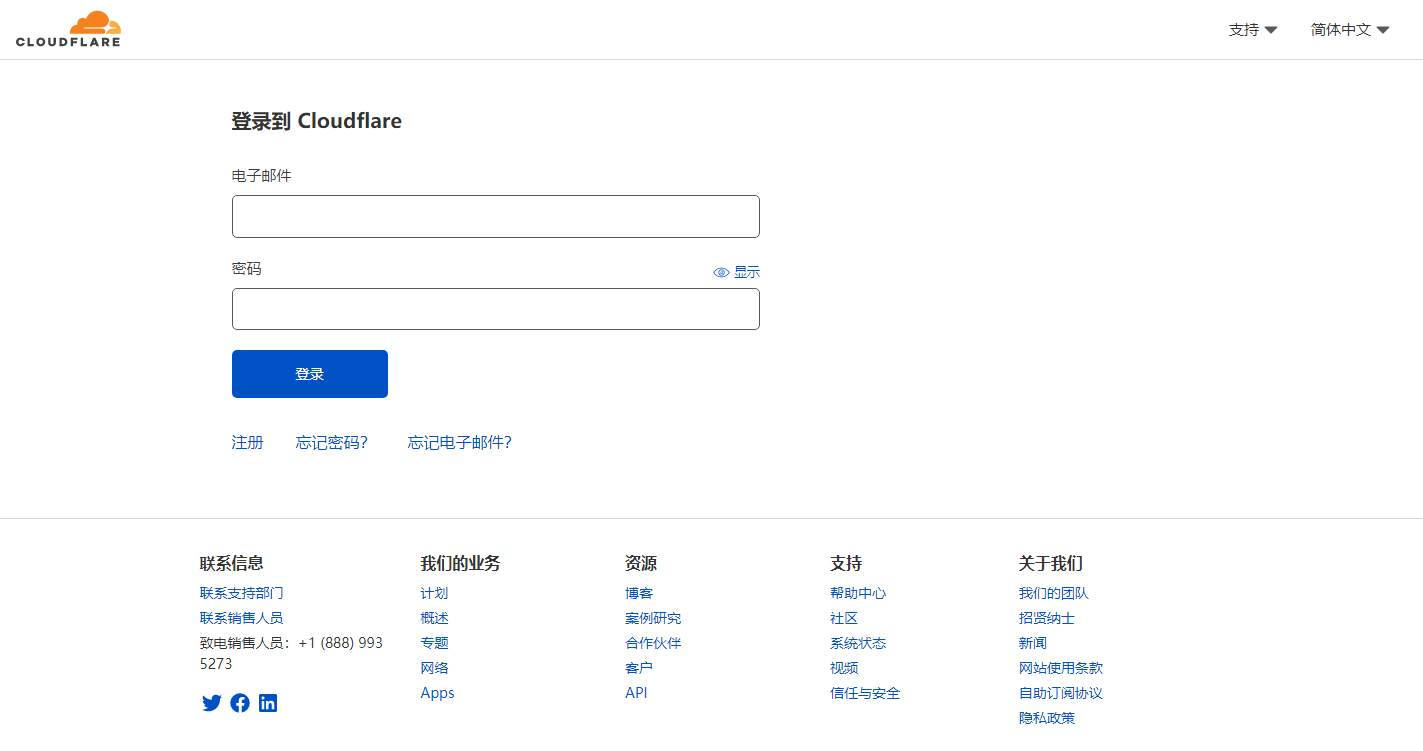Click the 忘记密码? link

pos(332,442)
